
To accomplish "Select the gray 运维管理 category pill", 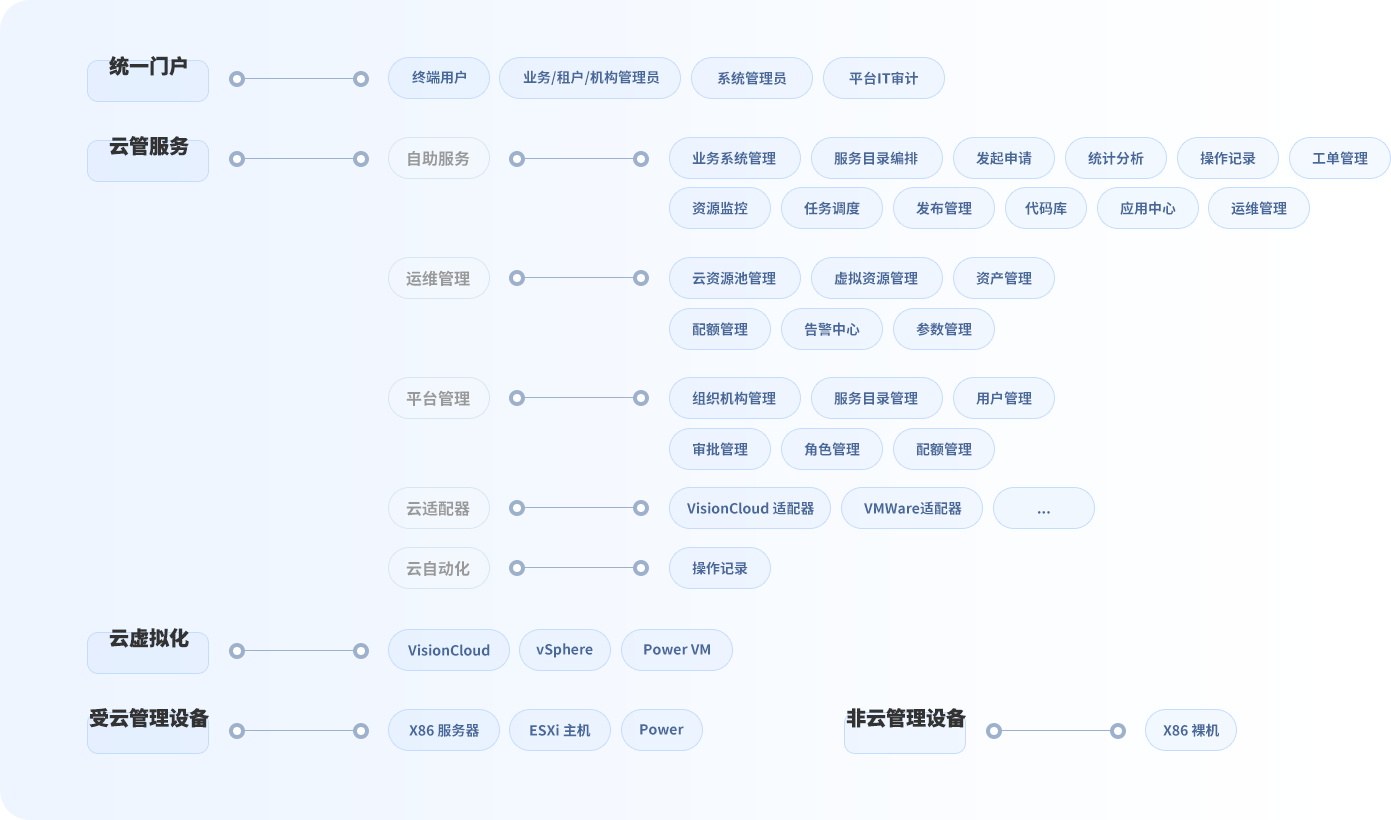I will click(x=439, y=278).
